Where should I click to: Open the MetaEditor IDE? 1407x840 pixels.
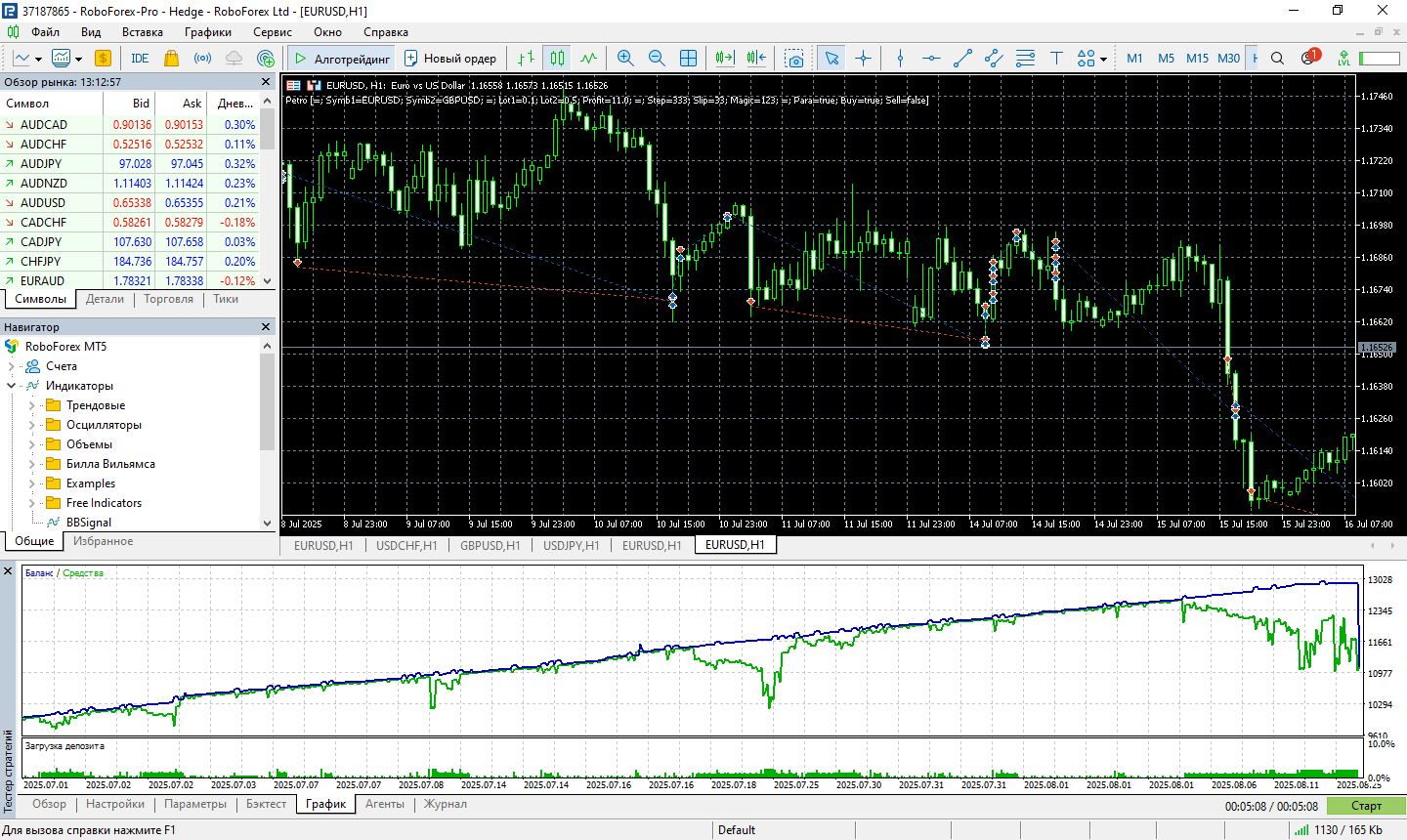[140, 59]
